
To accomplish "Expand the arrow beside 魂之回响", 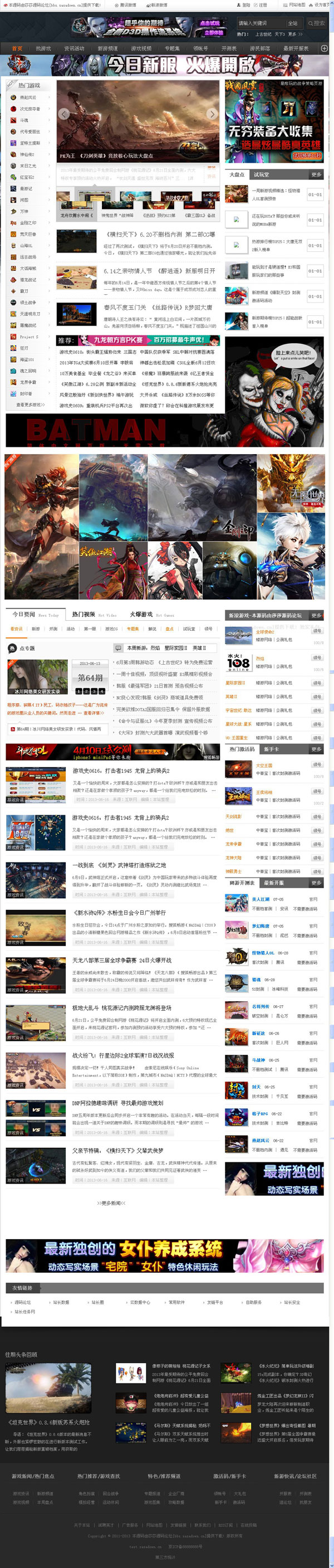I will (x=48, y=371).
